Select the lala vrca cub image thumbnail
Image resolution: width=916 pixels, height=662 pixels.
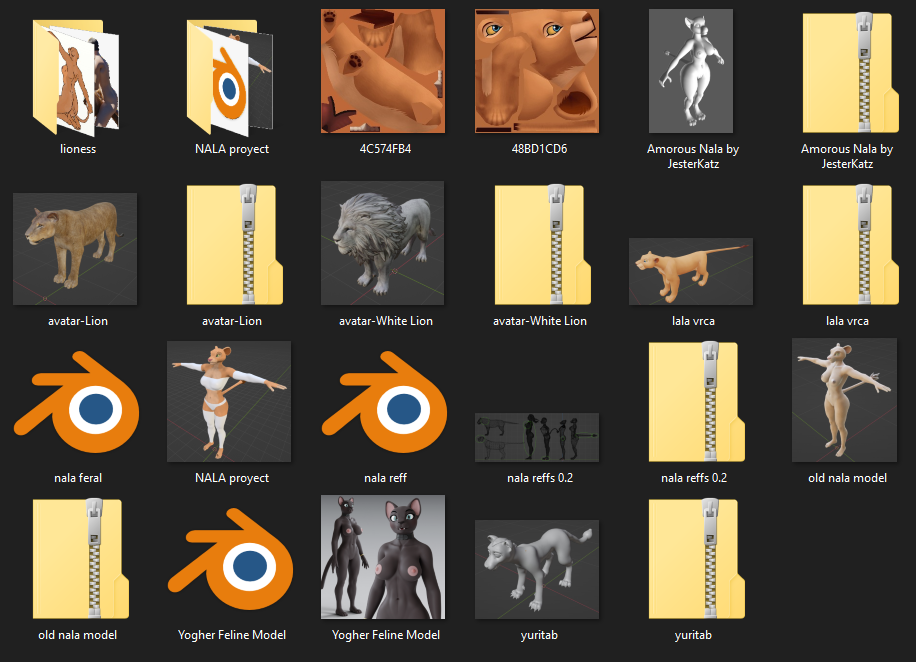coord(691,272)
